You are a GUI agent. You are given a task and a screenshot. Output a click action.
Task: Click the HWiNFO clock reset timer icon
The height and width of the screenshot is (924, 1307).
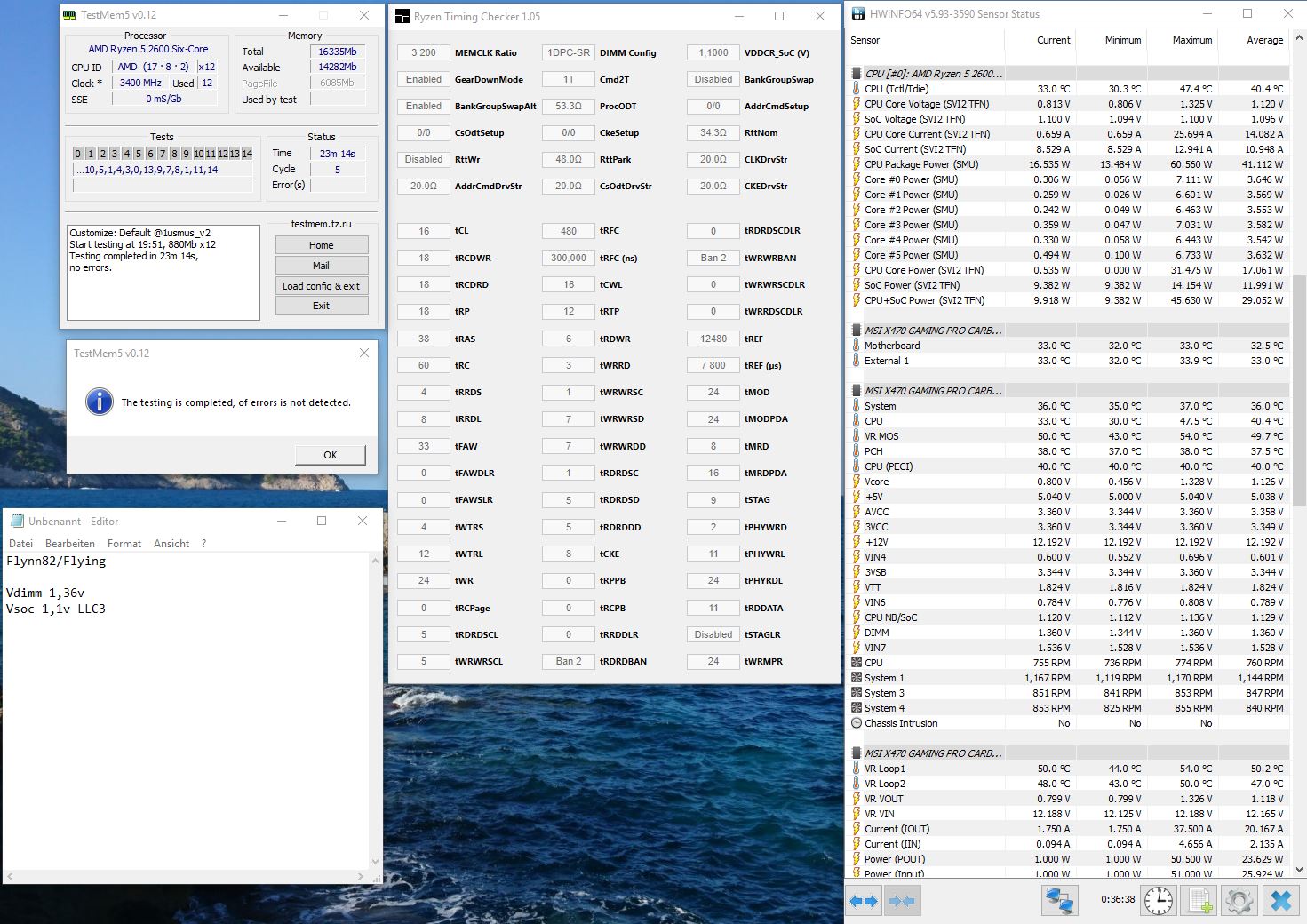(1159, 900)
